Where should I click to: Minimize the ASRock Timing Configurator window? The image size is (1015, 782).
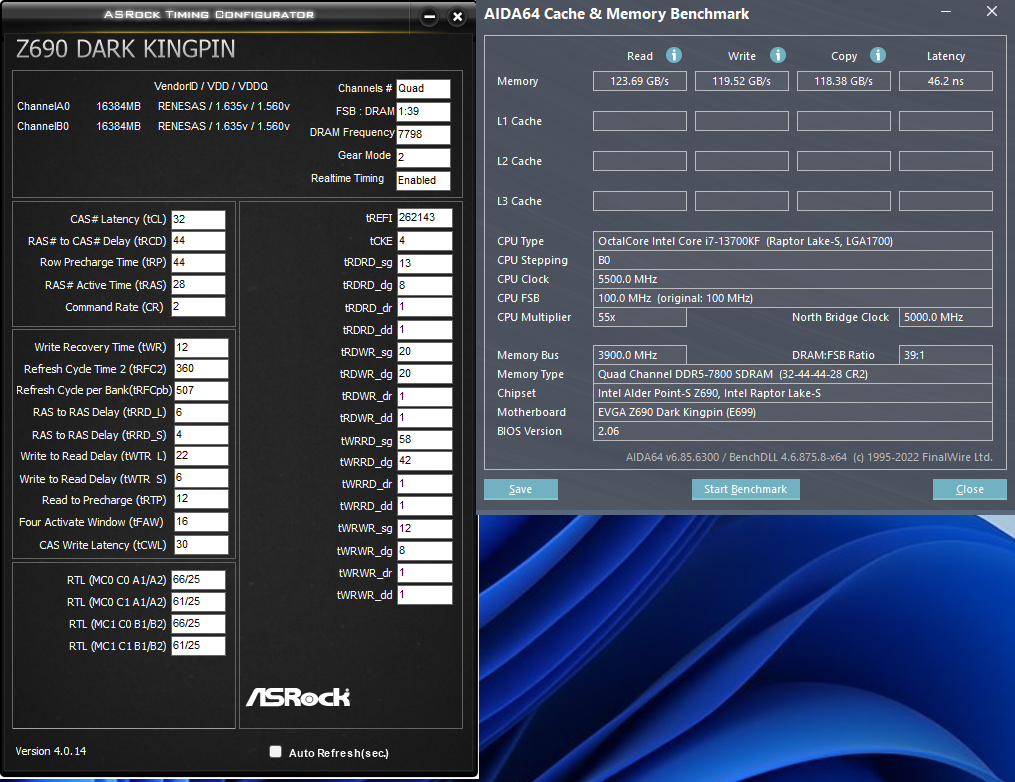pyautogui.click(x=429, y=17)
